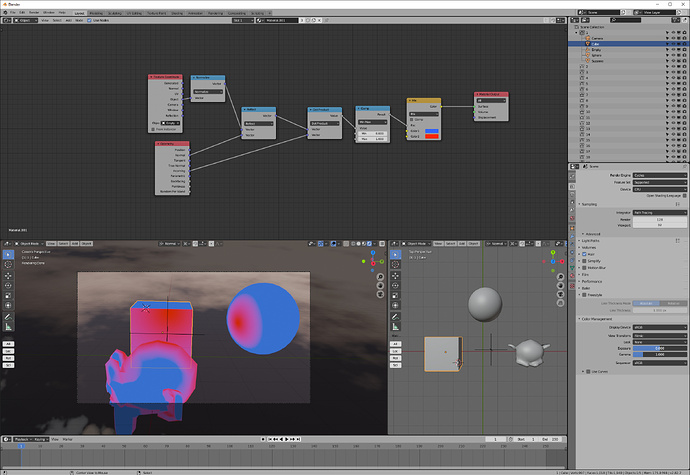
Task: Open the File menu
Action: 13,13
